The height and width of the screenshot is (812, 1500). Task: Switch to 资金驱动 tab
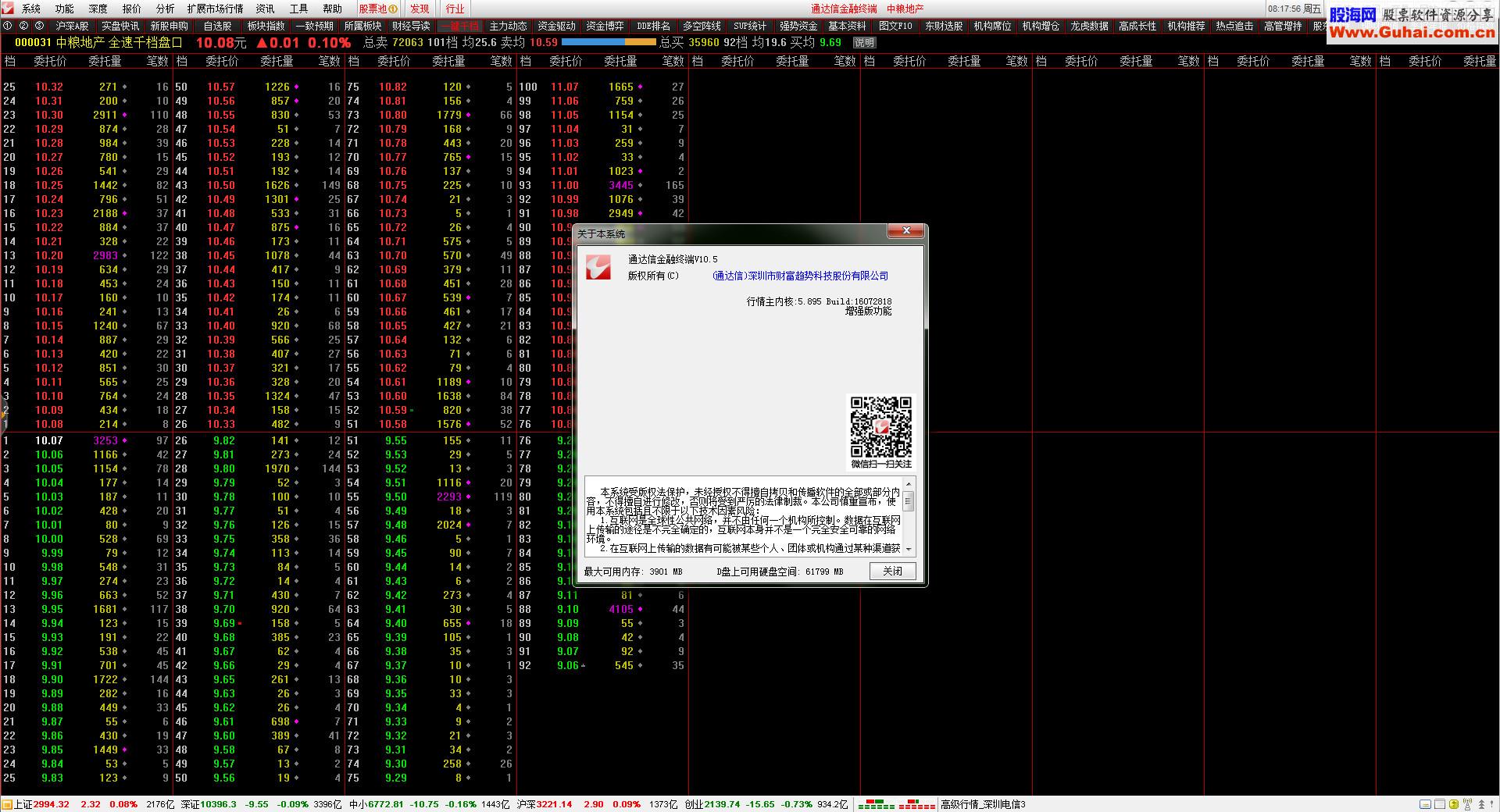(556, 26)
